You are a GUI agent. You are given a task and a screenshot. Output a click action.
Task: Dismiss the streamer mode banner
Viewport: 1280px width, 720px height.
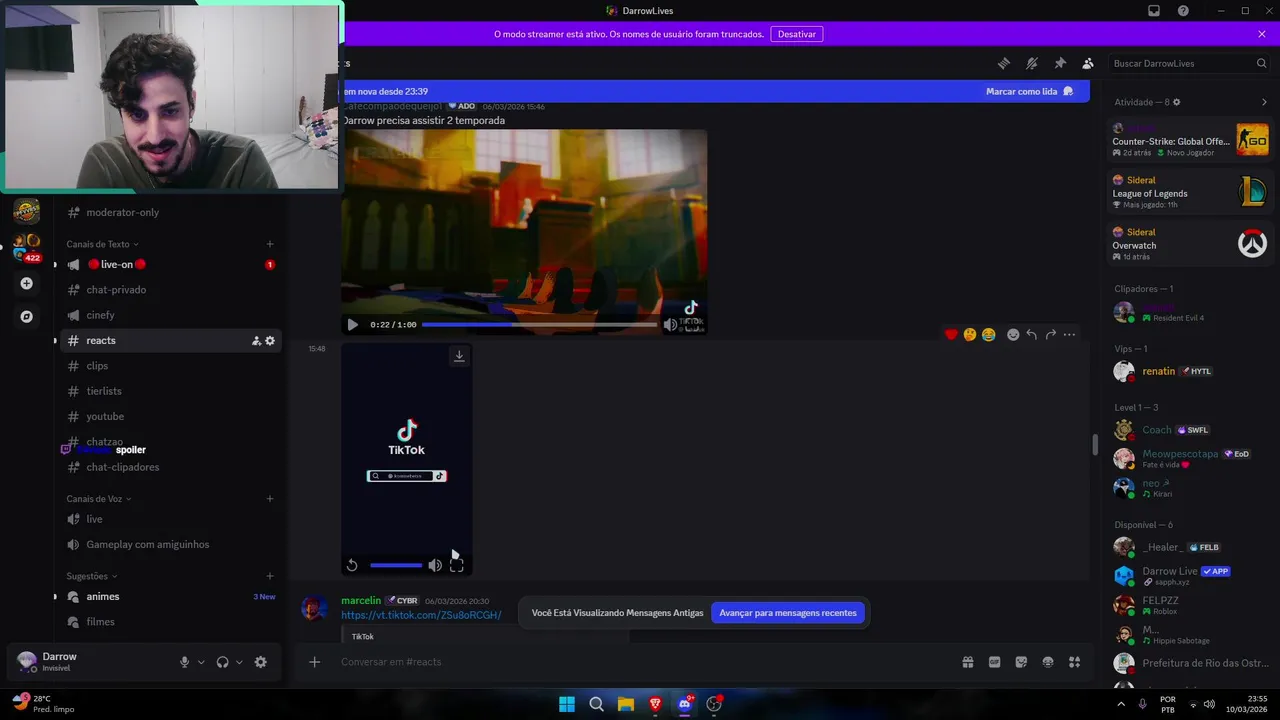(1262, 34)
